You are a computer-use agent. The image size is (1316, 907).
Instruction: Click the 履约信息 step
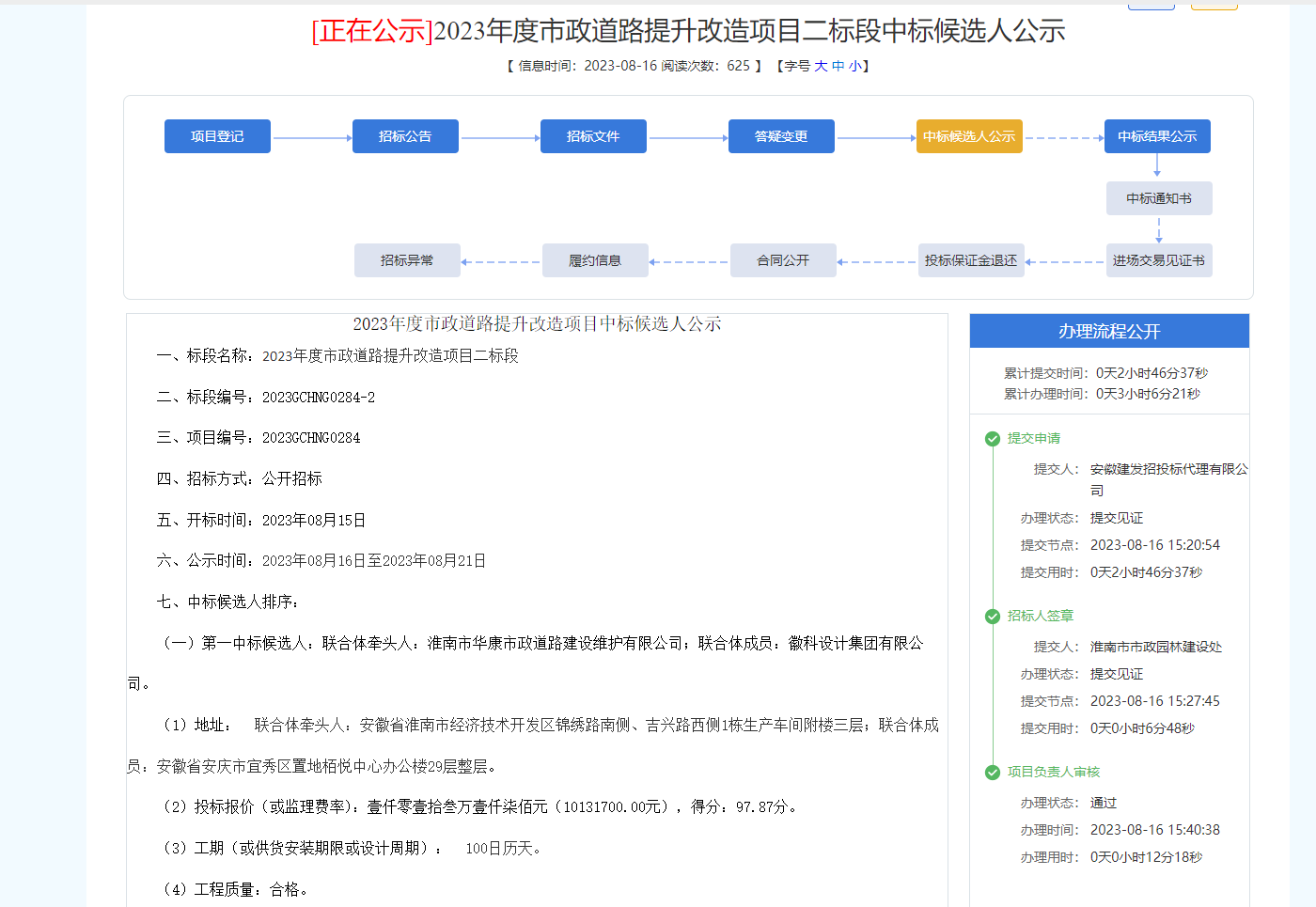click(x=595, y=260)
